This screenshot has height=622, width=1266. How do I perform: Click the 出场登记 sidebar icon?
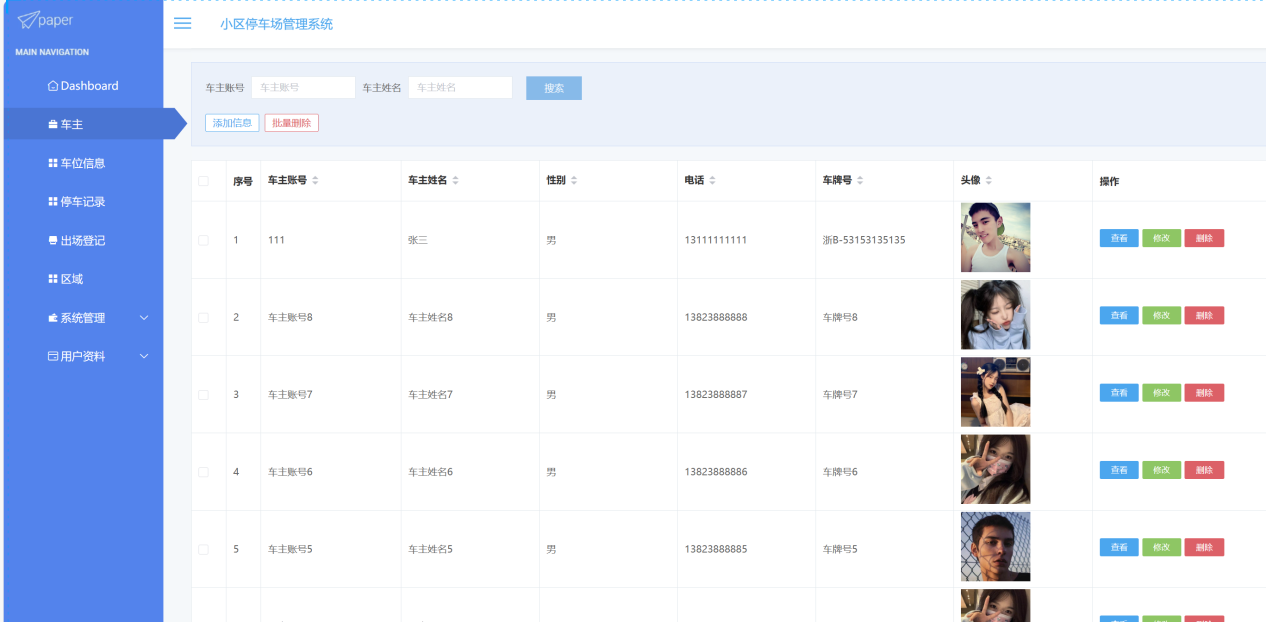[53, 240]
